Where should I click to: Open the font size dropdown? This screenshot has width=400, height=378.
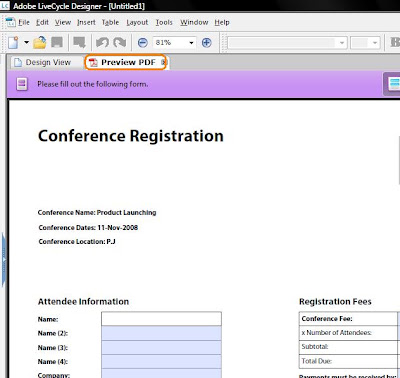coord(375,43)
